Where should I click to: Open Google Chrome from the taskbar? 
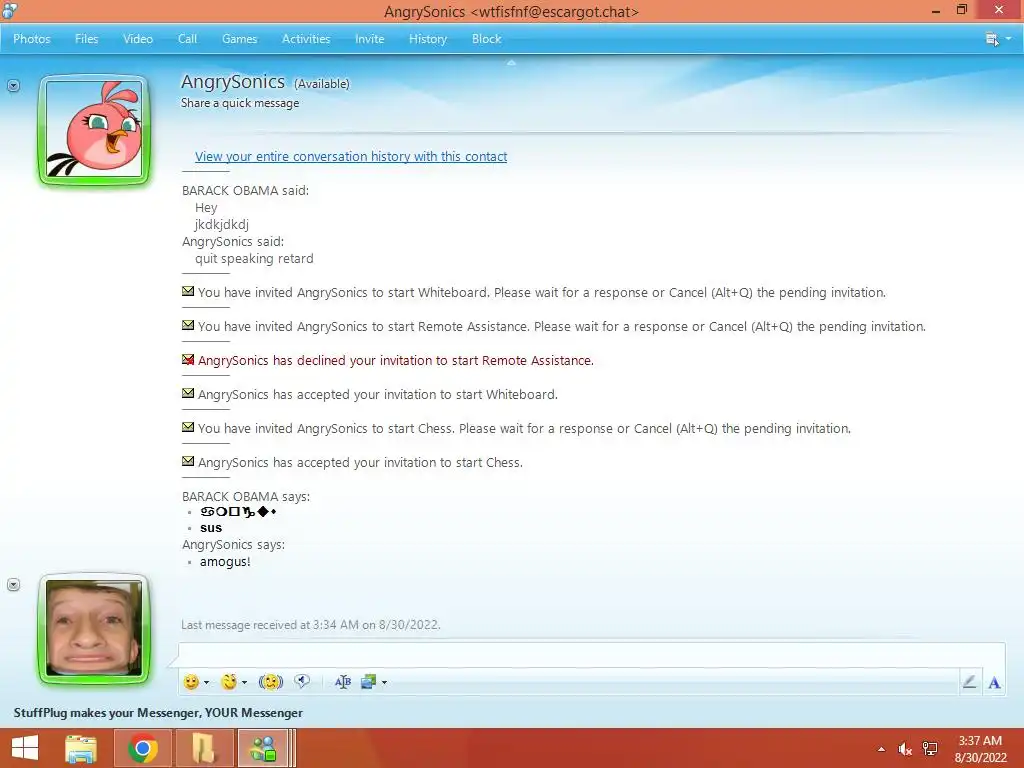click(142, 748)
